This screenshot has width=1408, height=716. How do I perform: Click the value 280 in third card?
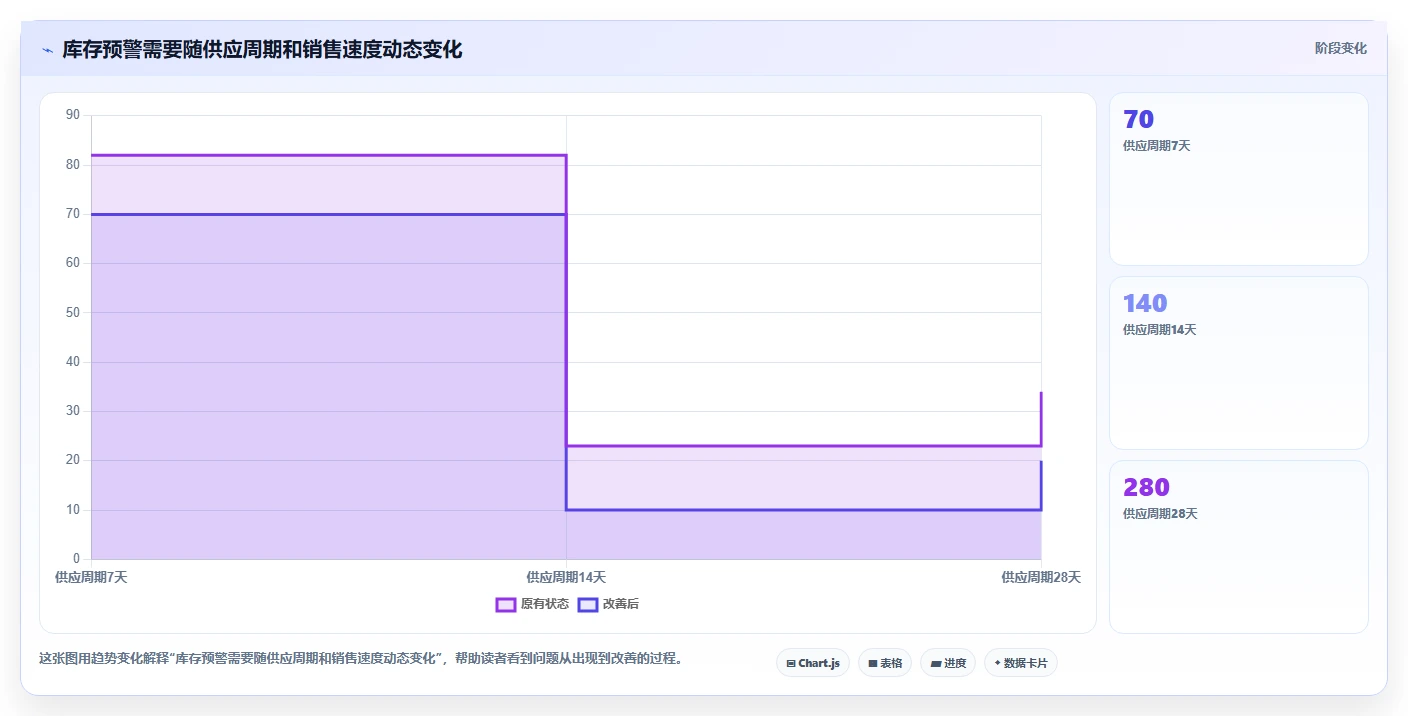click(1146, 488)
